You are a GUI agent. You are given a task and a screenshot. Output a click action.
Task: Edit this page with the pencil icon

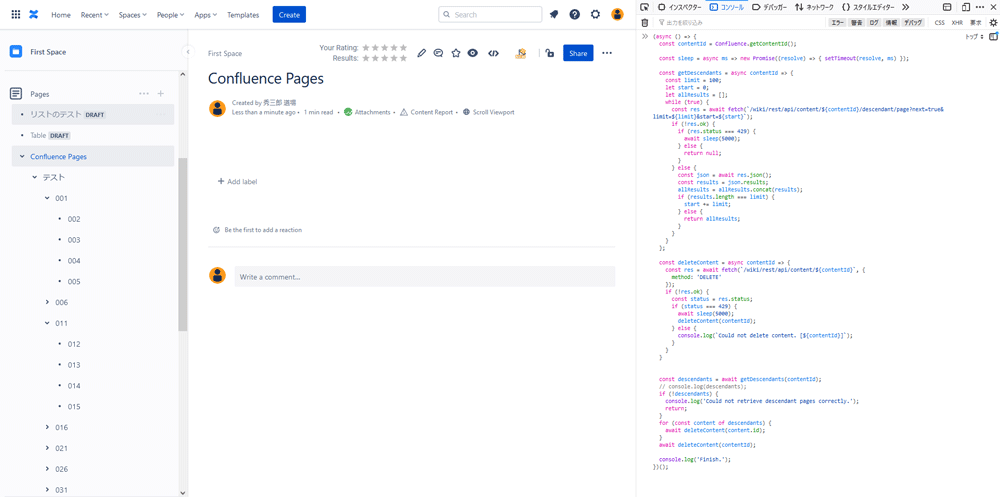pyautogui.click(x=421, y=54)
